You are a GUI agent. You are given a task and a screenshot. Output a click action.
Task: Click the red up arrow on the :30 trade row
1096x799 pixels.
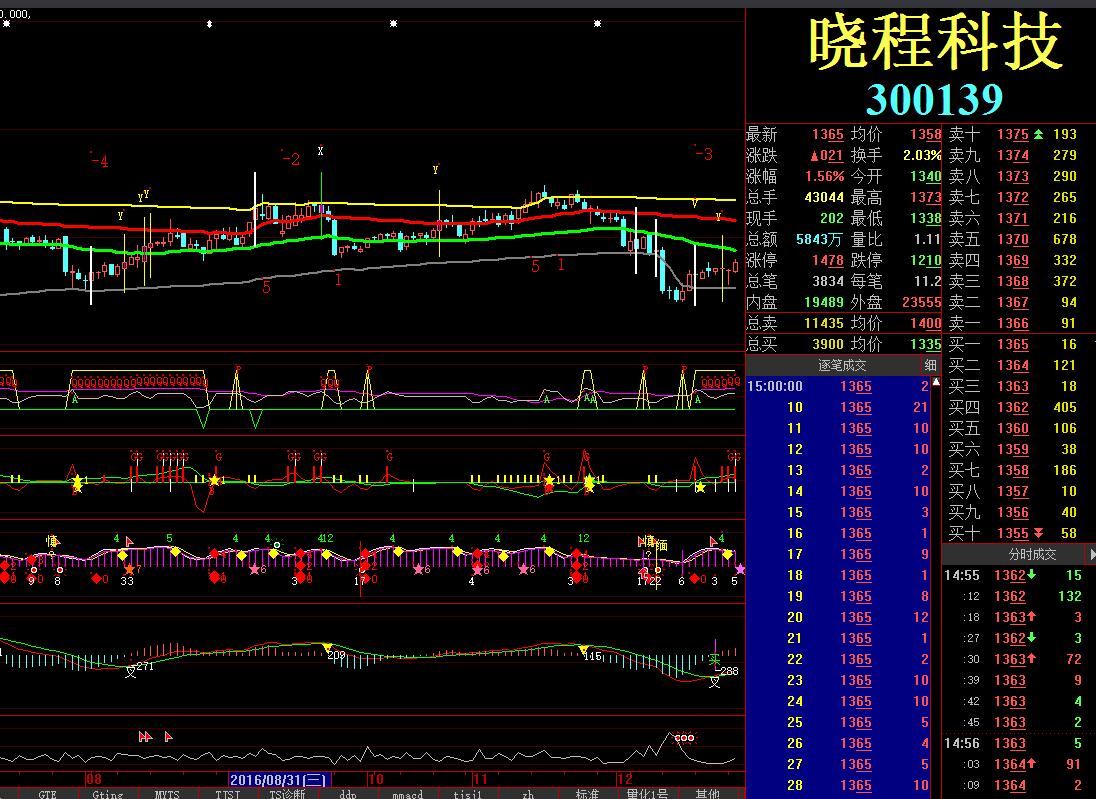[x=1032, y=659]
